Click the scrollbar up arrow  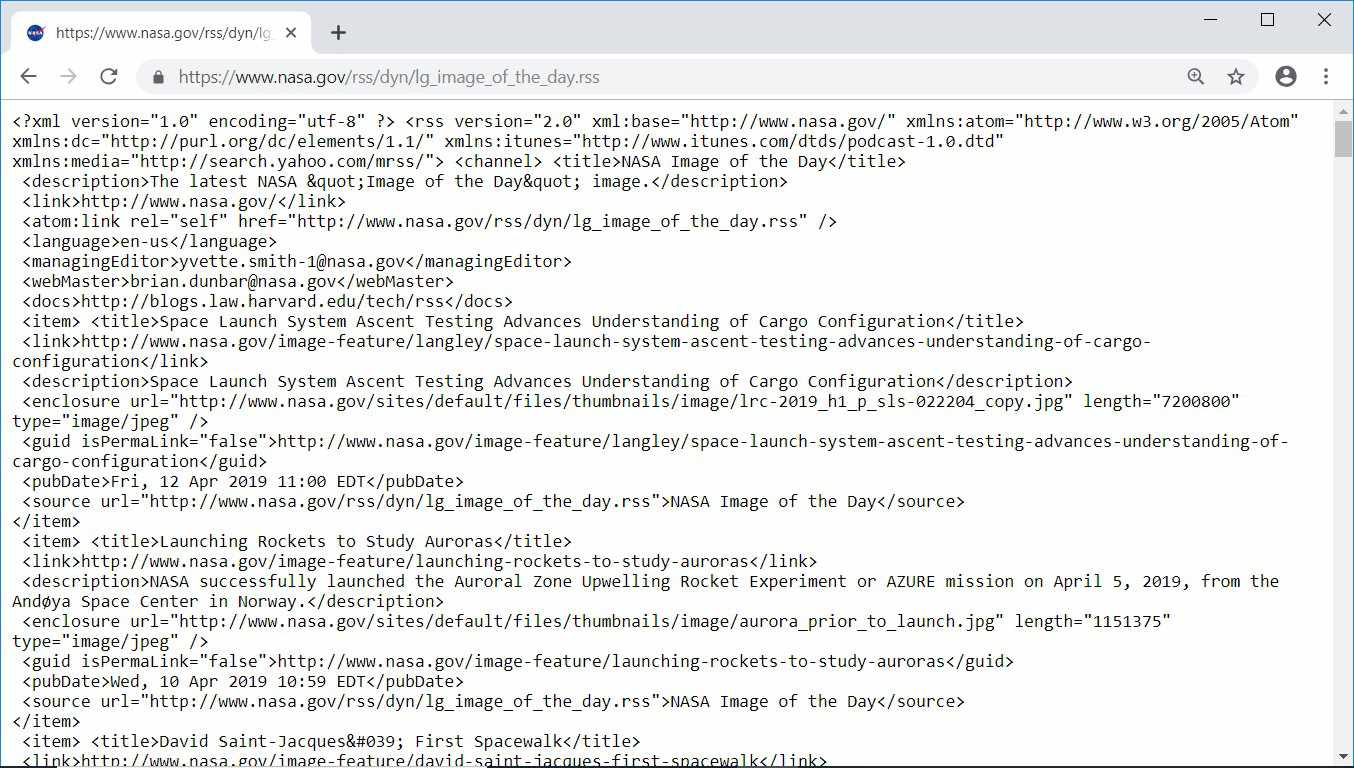1343,109
